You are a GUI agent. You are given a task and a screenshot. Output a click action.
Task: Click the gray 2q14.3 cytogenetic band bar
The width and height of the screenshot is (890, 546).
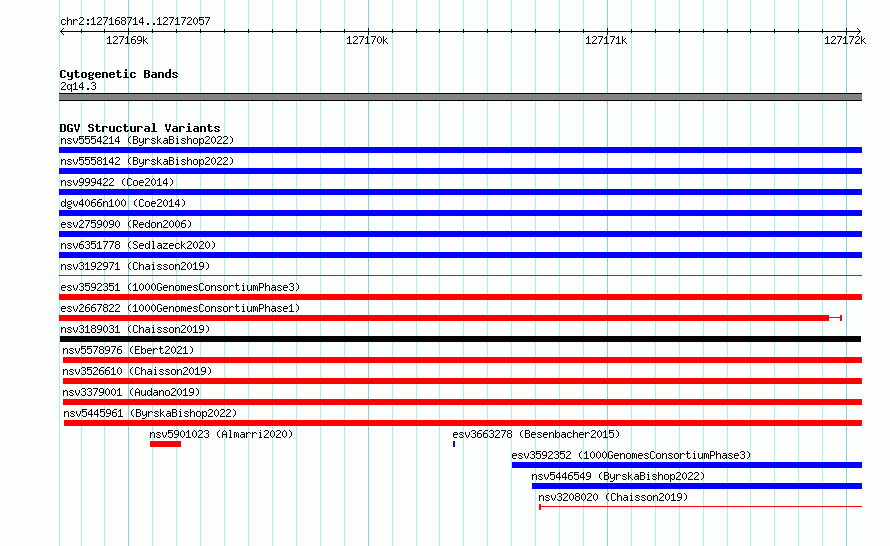pyautogui.click(x=460, y=97)
